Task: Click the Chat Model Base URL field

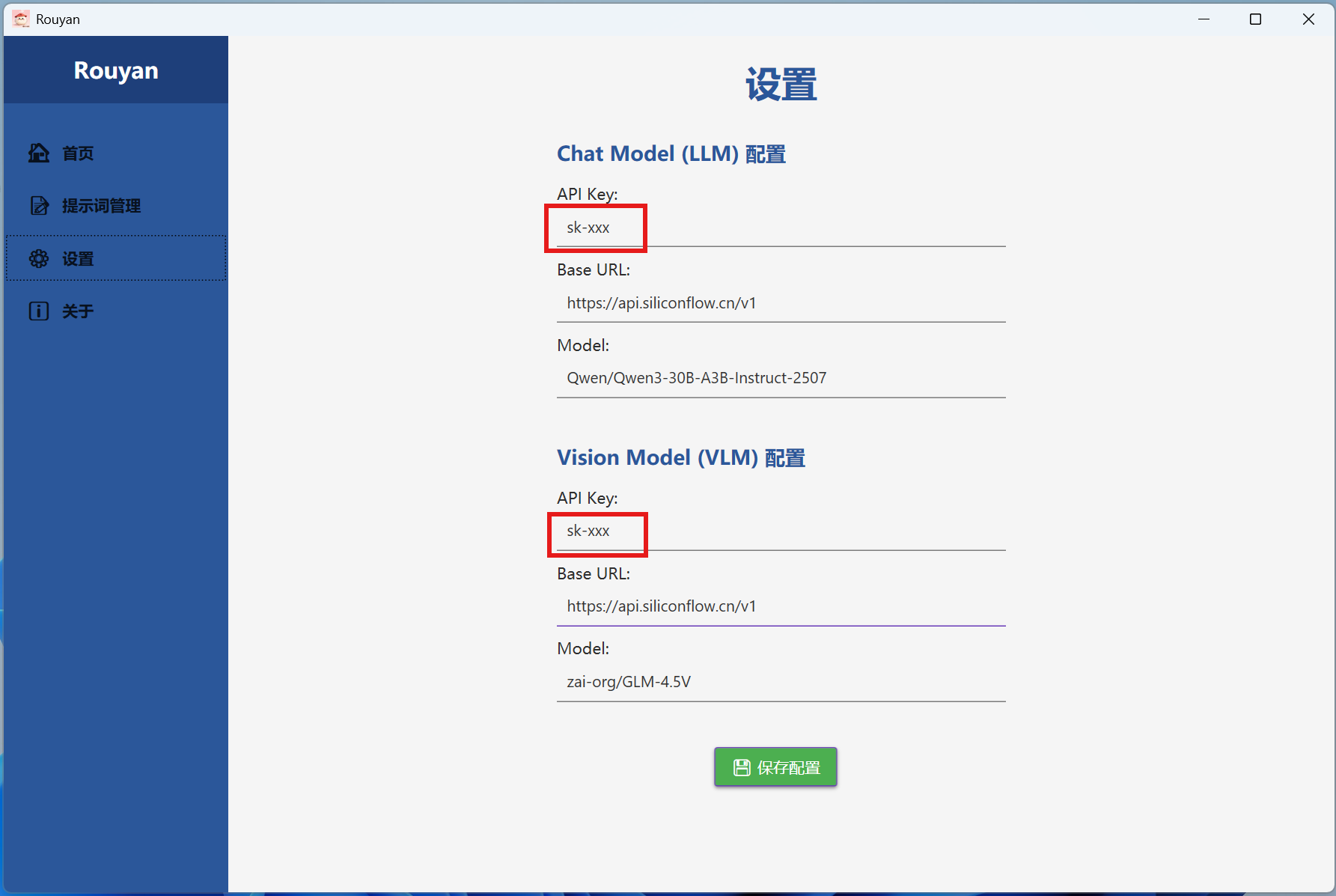Action: (780, 303)
